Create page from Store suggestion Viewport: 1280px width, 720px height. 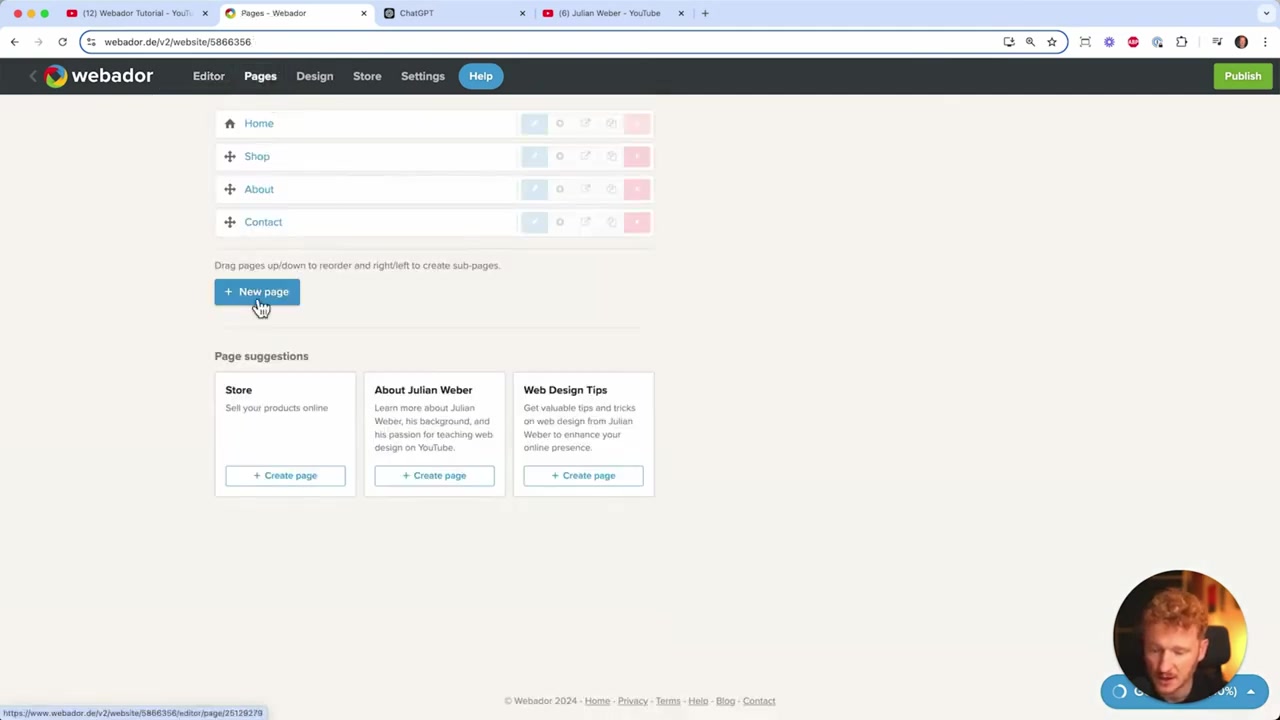pos(285,476)
